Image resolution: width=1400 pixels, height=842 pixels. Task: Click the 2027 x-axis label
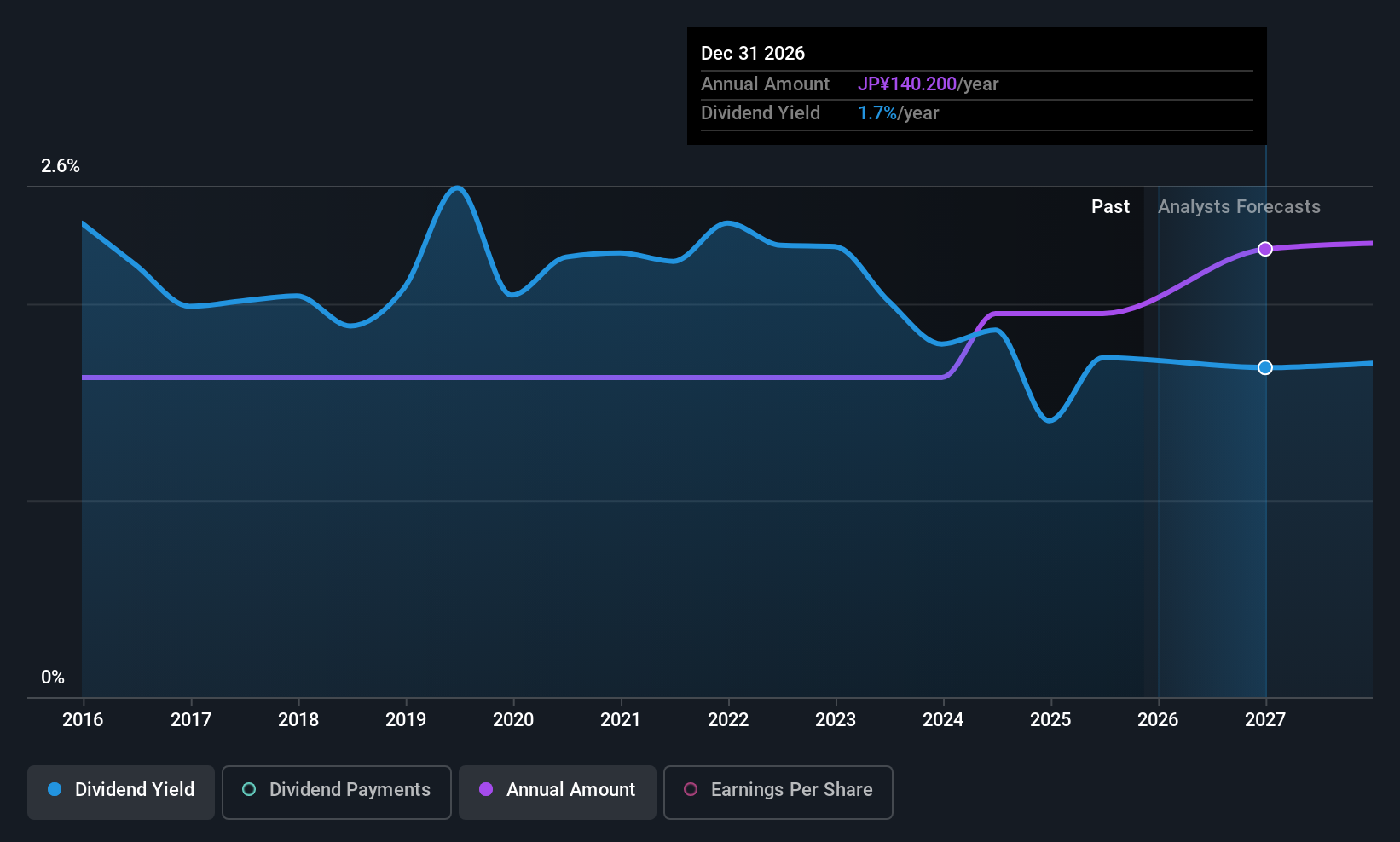coord(1265,720)
